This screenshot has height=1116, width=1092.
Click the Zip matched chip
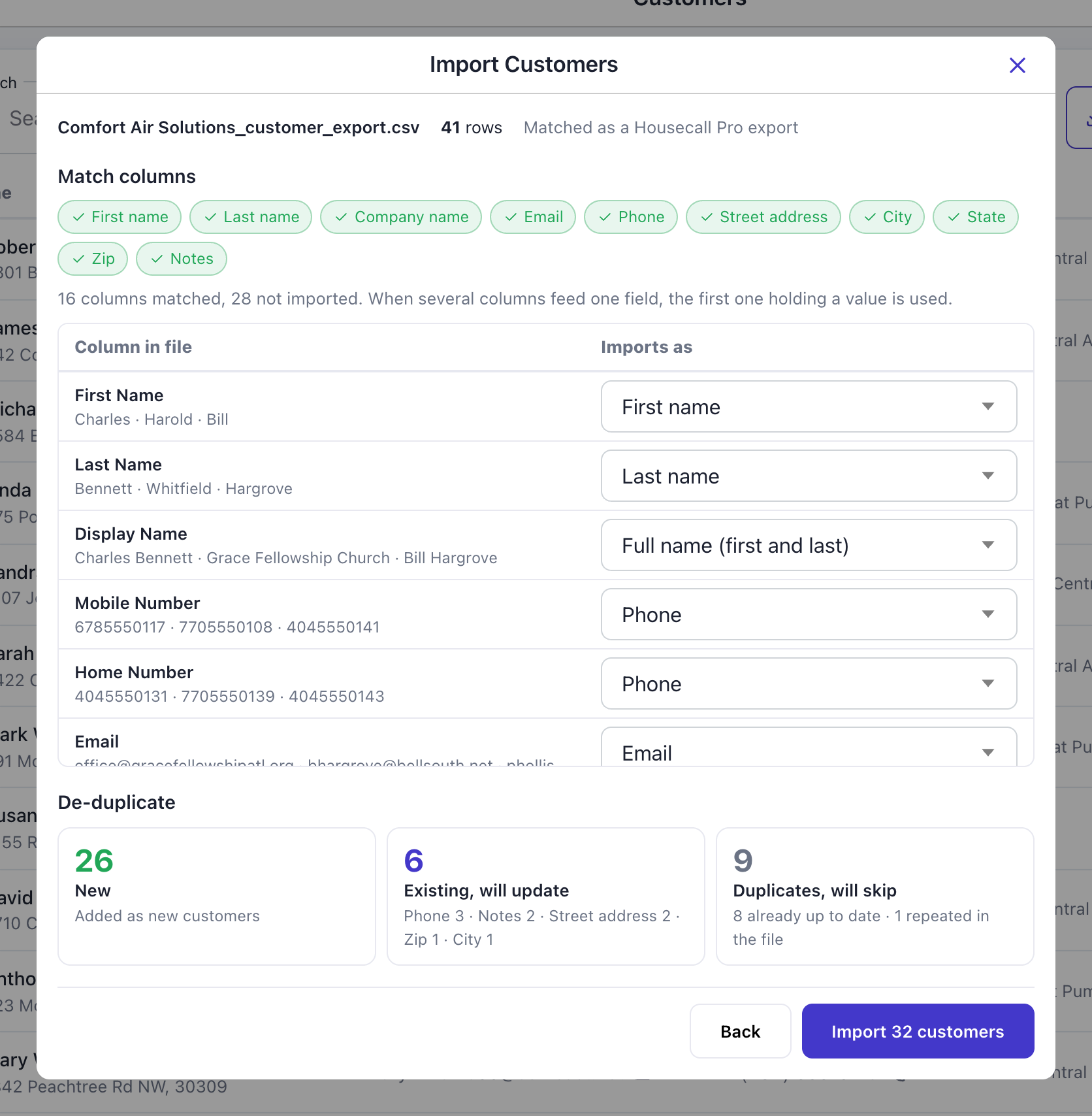coord(93,259)
